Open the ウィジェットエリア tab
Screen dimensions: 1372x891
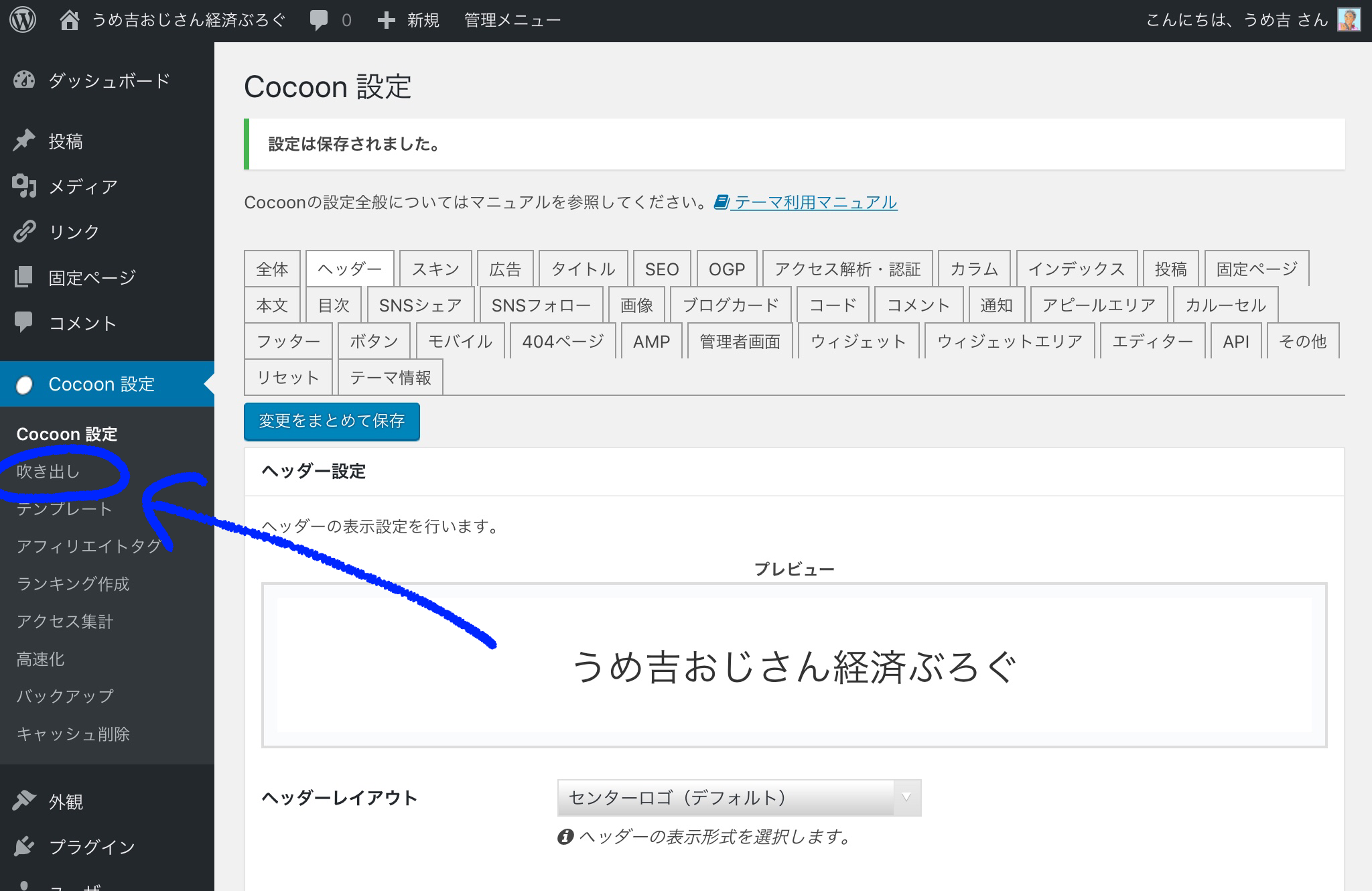pos(1009,342)
